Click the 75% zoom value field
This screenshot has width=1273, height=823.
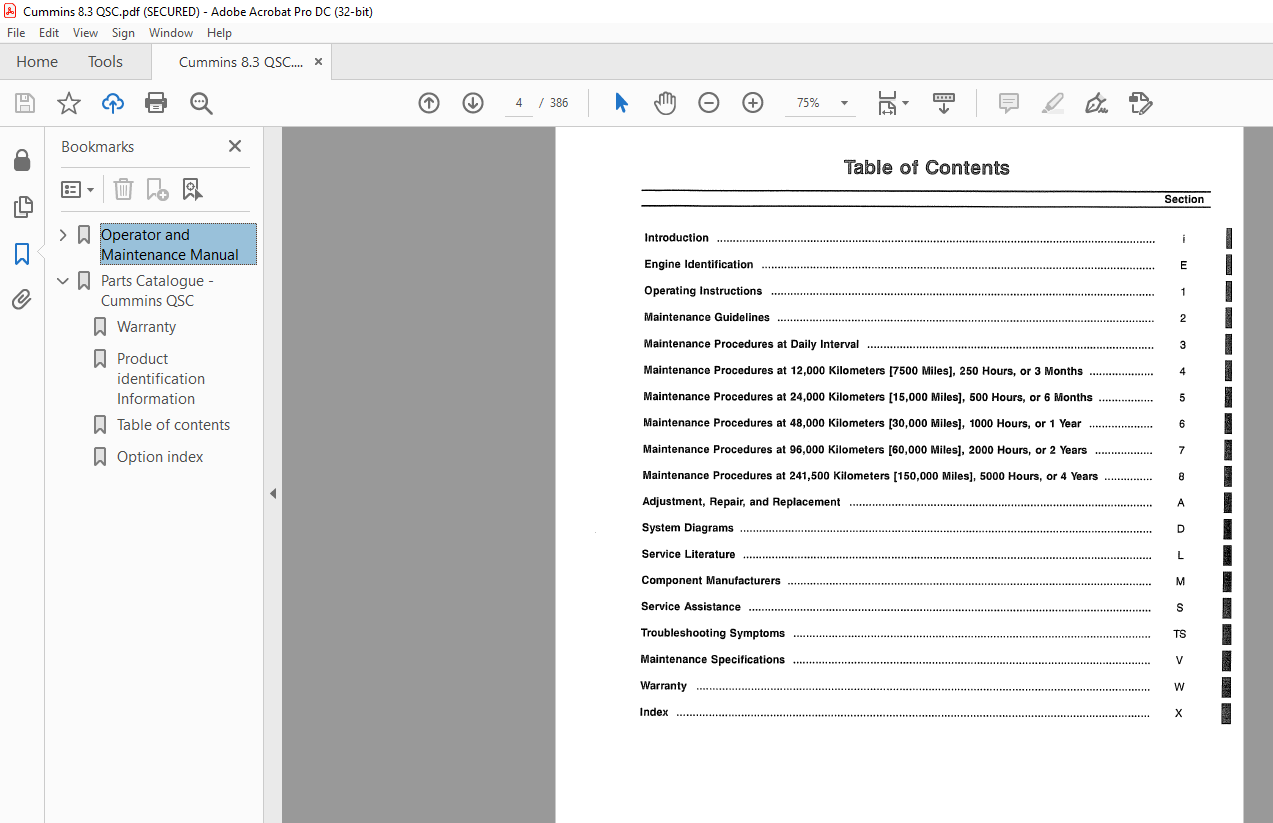(x=808, y=103)
